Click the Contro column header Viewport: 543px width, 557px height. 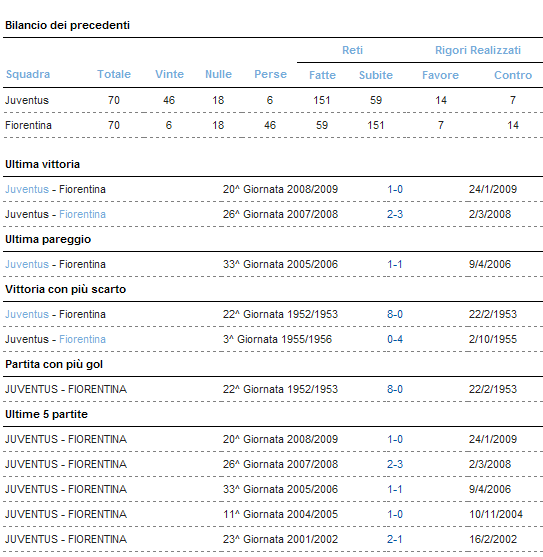tap(513, 75)
